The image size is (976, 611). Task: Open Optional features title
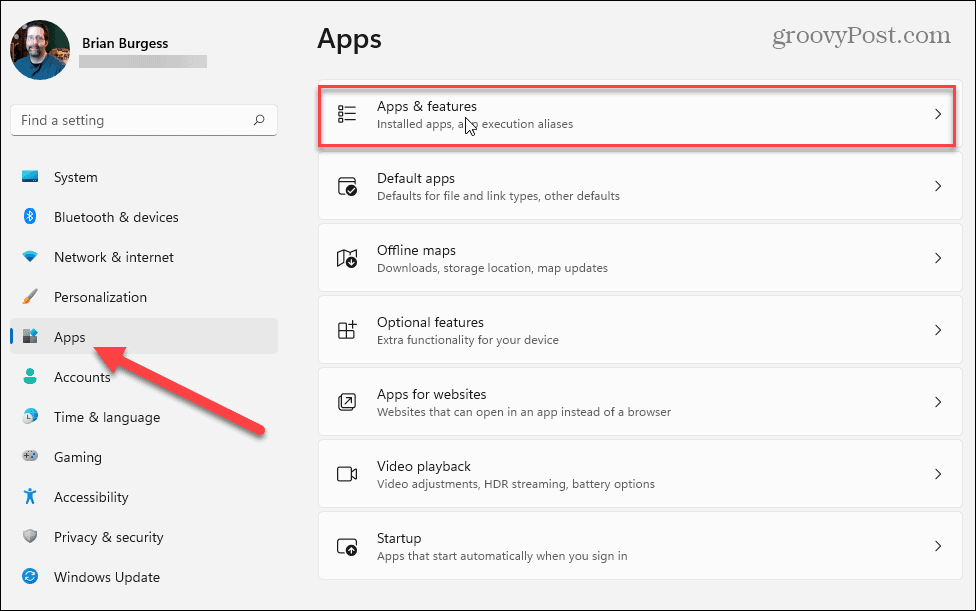click(430, 322)
